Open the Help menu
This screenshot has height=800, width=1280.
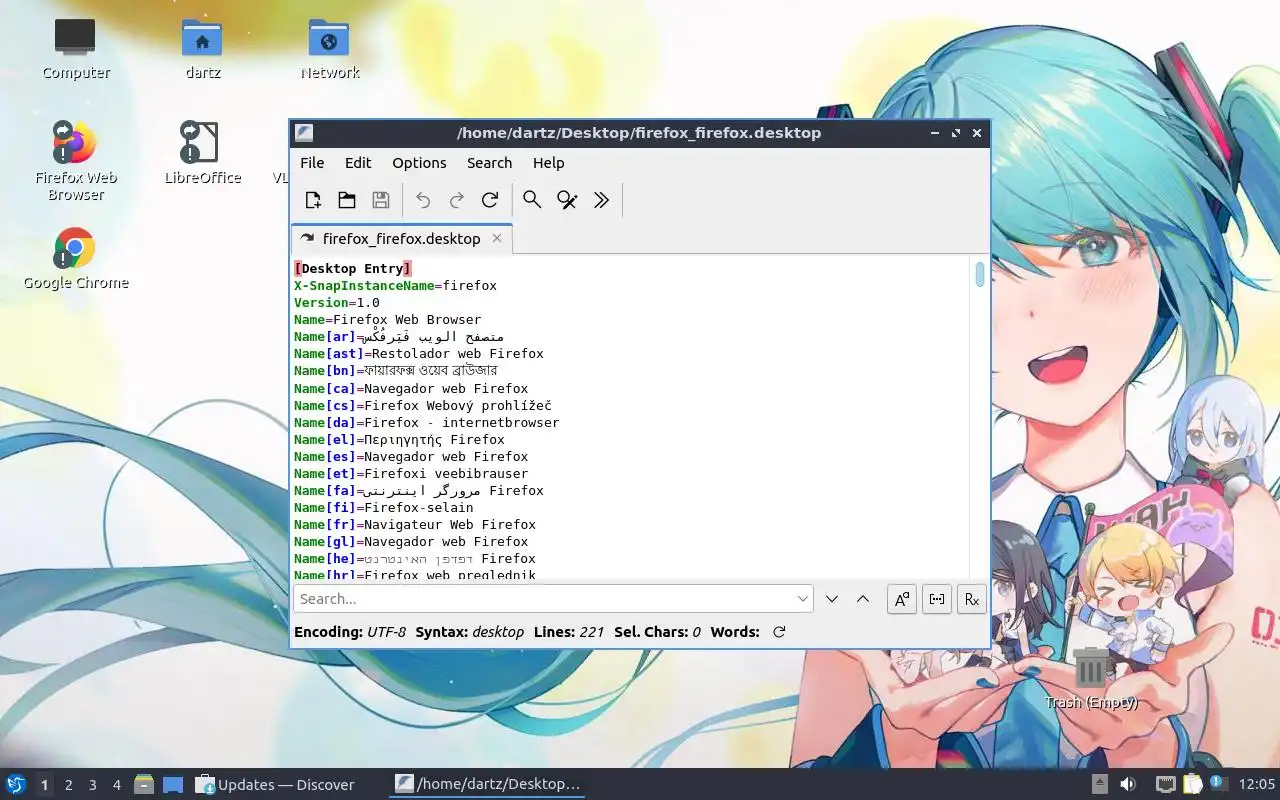pyautogui.click(x=548, y=163)
